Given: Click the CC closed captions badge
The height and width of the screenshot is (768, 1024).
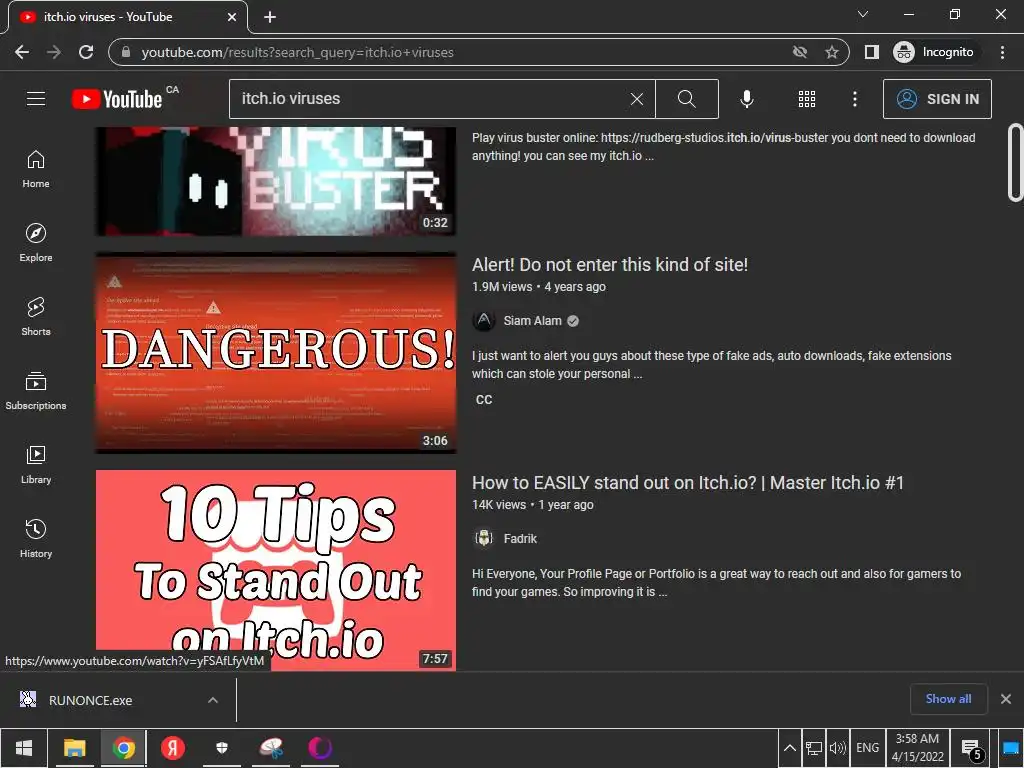Looking at the screenshot, I should tap(484, 400).
